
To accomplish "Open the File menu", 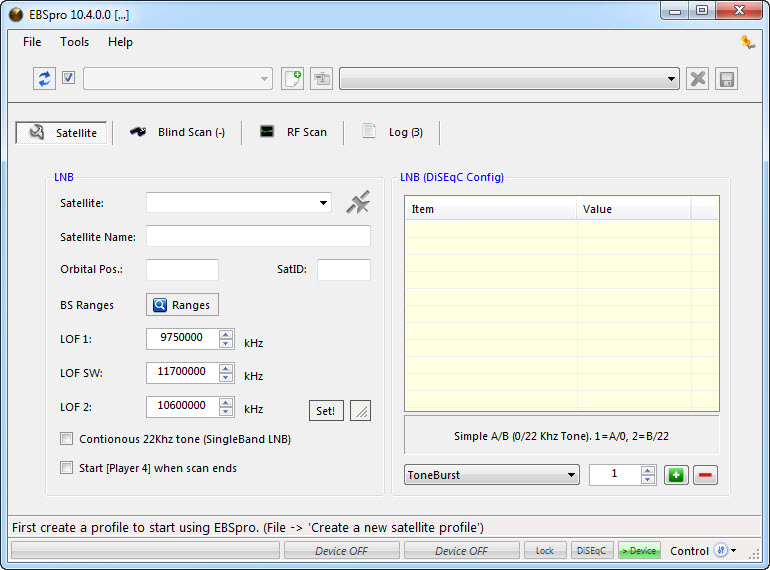I will (x=32, y=42).
